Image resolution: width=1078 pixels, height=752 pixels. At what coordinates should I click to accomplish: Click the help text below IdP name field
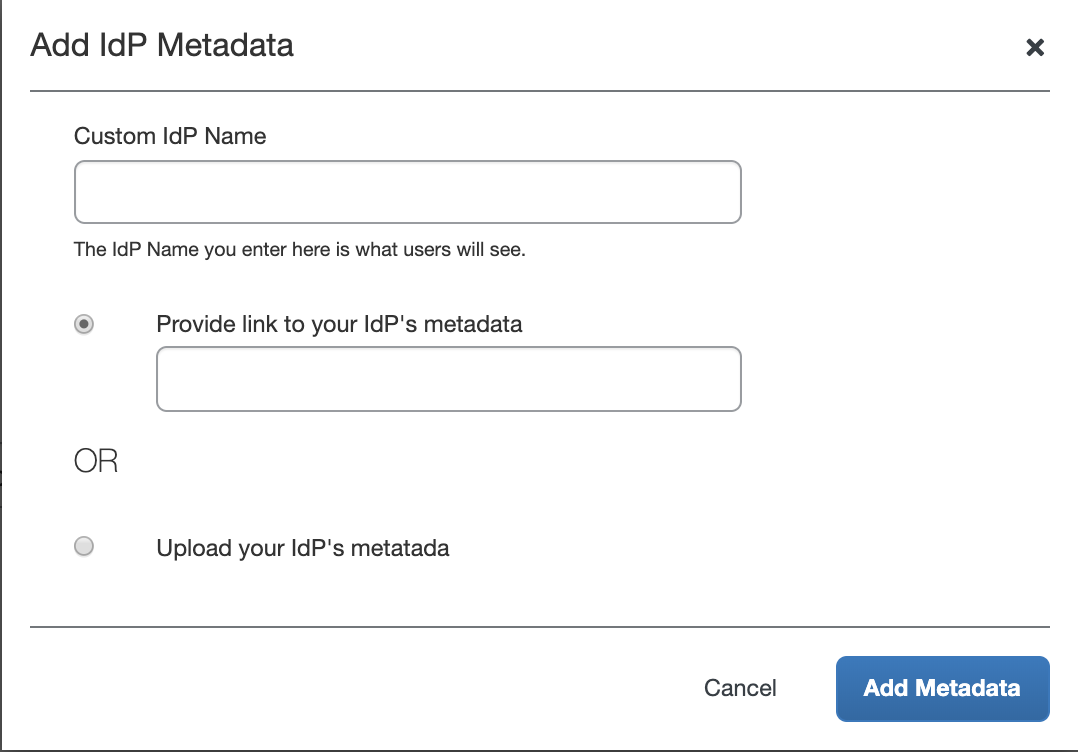[299, 249]
